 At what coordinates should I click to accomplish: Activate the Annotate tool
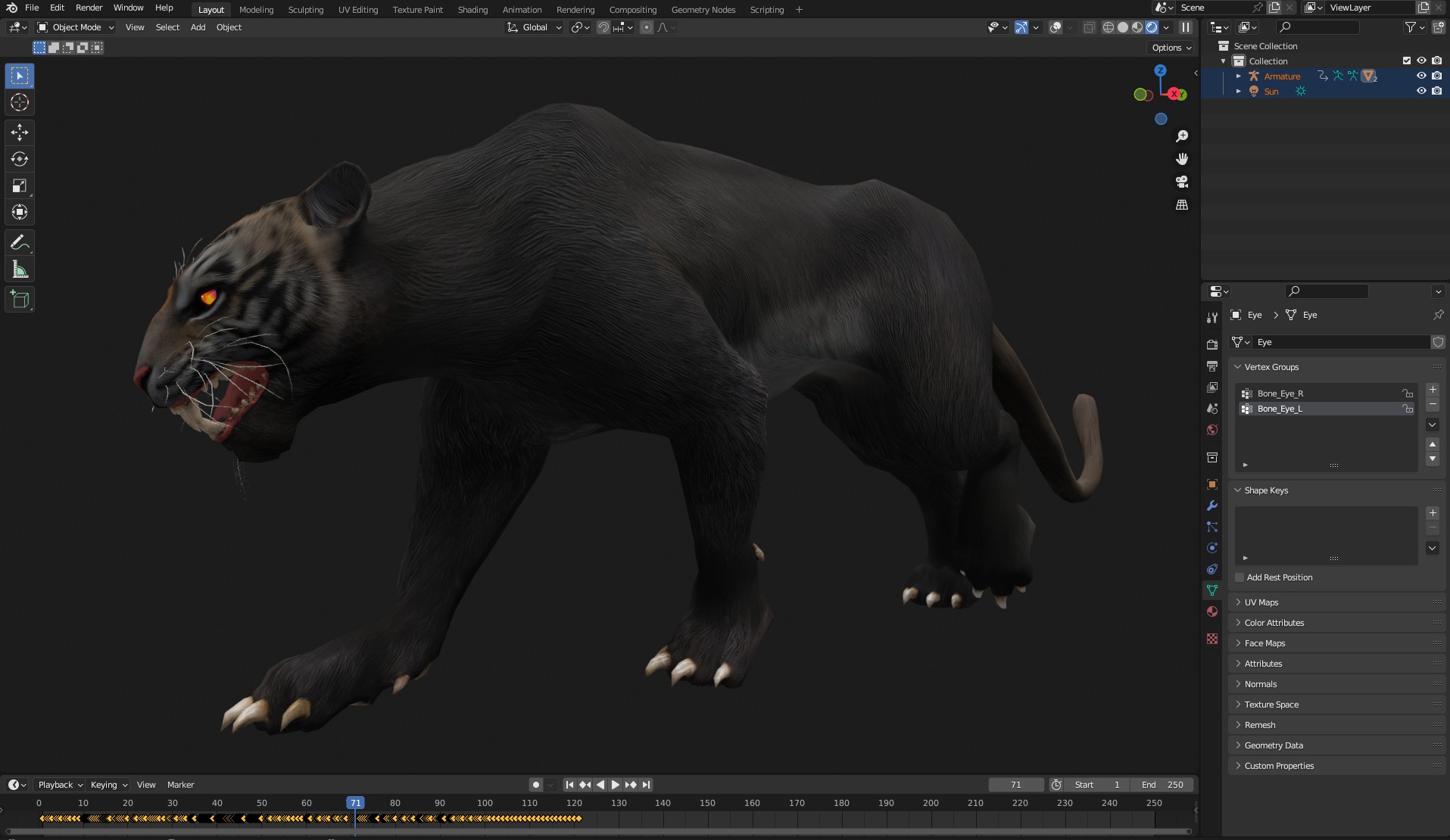20,243
